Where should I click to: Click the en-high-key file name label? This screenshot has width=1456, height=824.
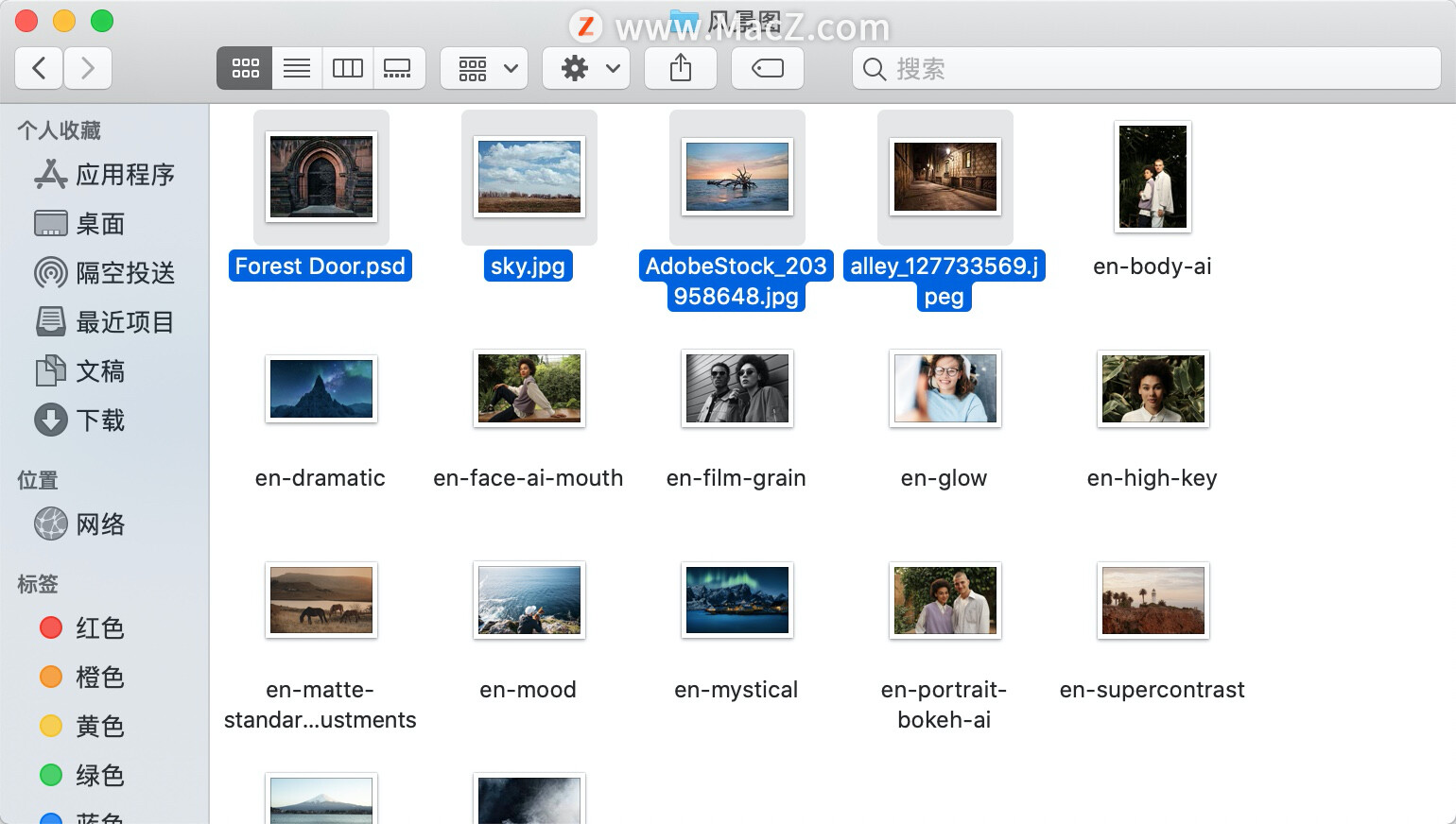(1153, 478)
